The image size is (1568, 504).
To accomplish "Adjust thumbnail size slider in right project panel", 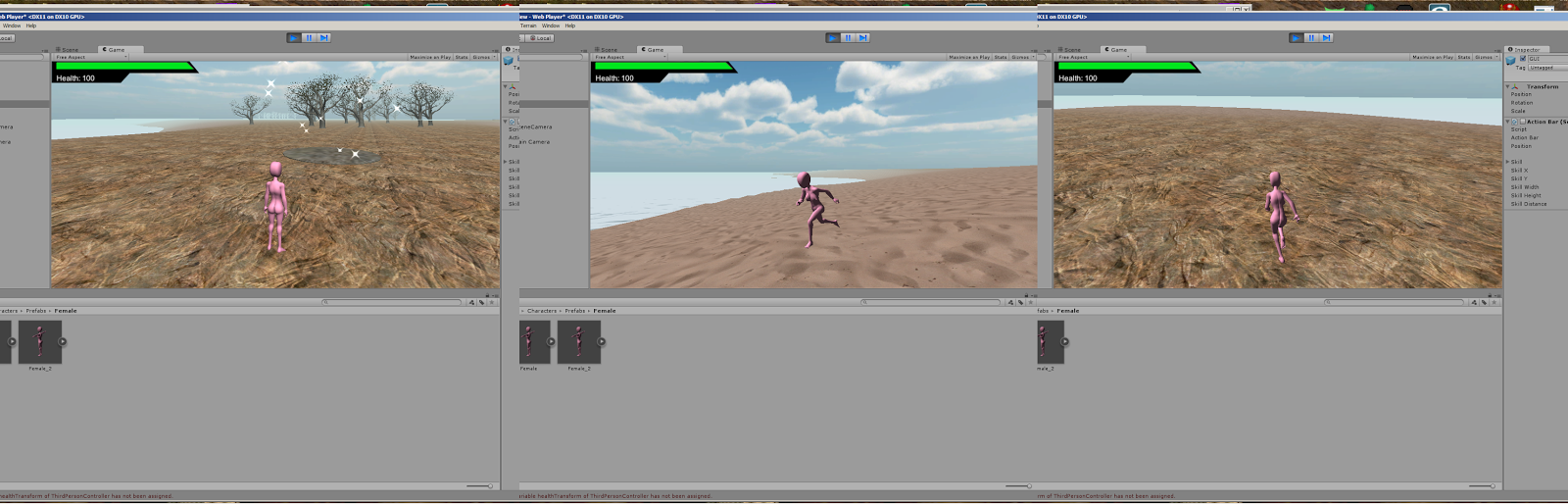I will click(x=1483, y=486).
